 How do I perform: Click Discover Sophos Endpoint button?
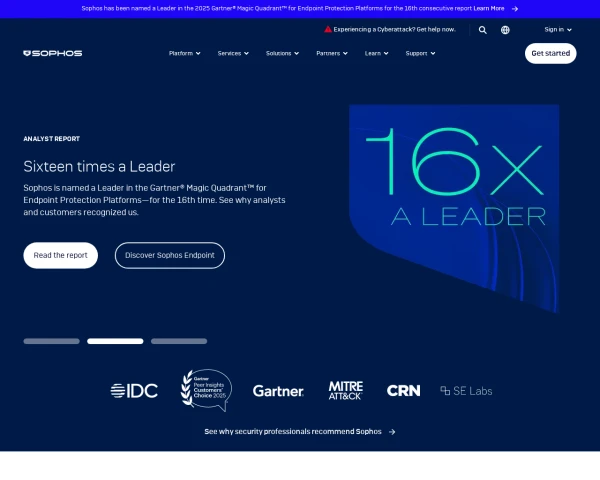click(170, 255)
